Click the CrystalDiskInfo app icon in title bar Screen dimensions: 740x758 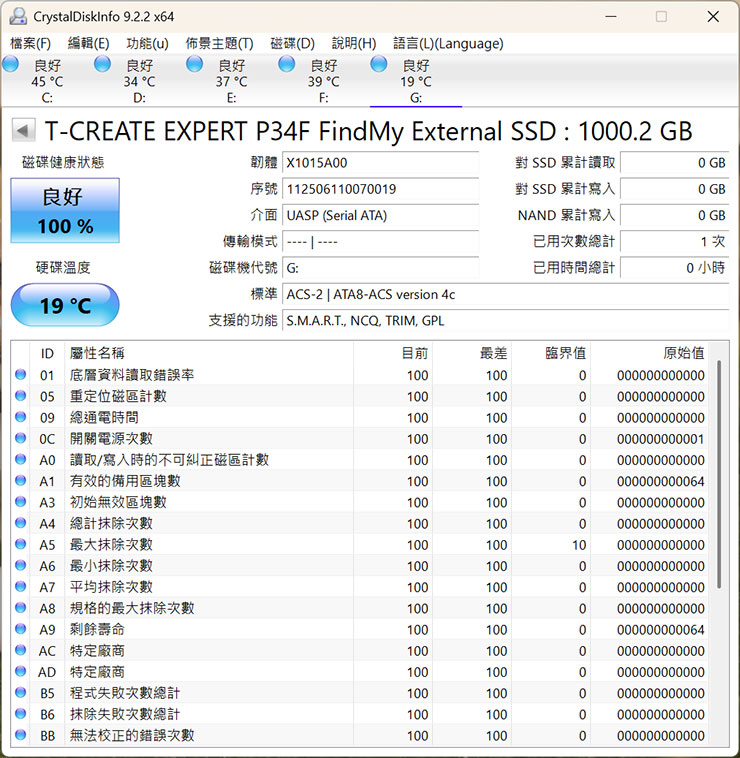[18, 16]
